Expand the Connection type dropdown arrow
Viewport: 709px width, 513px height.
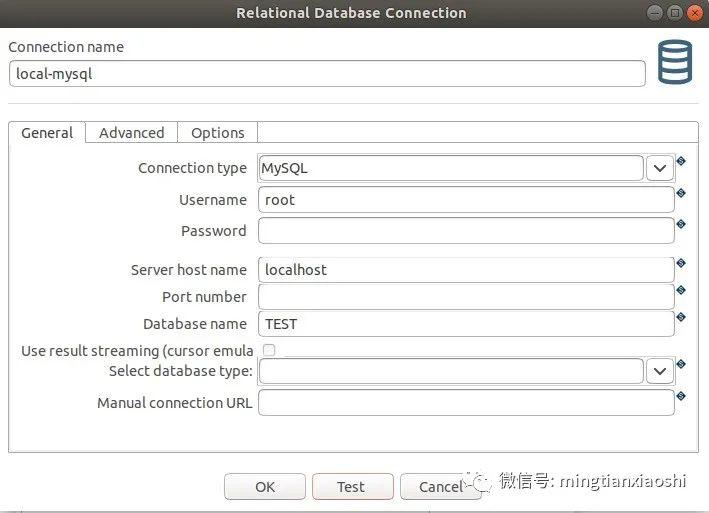[x=659, y=168]
